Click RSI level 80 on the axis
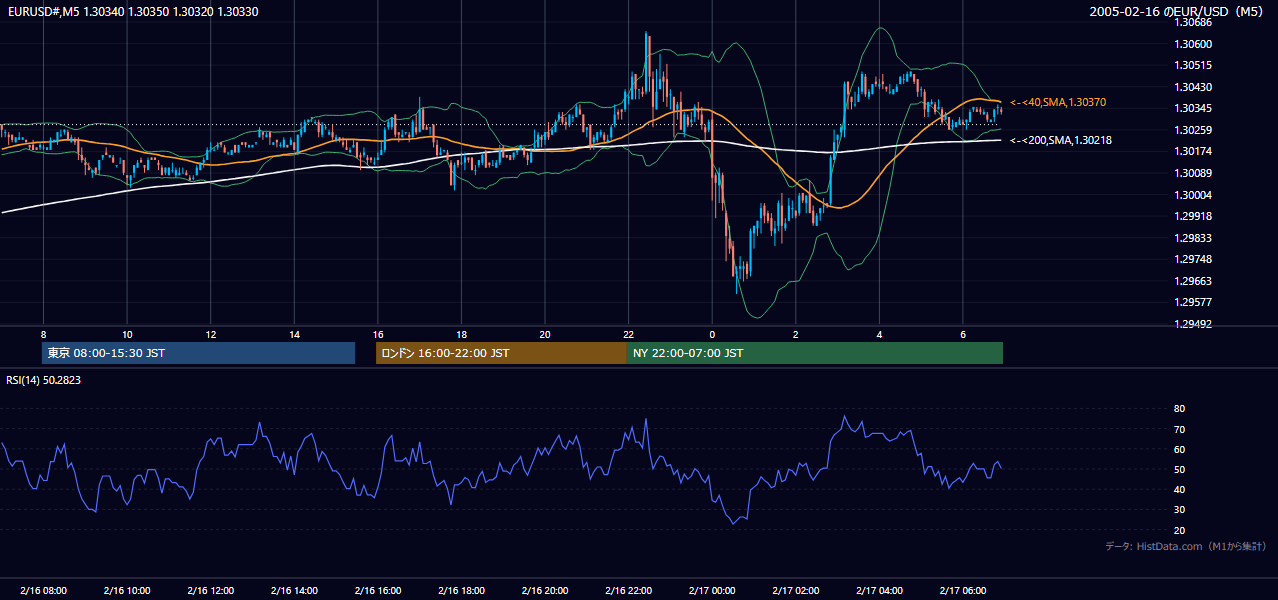Screen dimensions: 1278x600 (1179, 409)
